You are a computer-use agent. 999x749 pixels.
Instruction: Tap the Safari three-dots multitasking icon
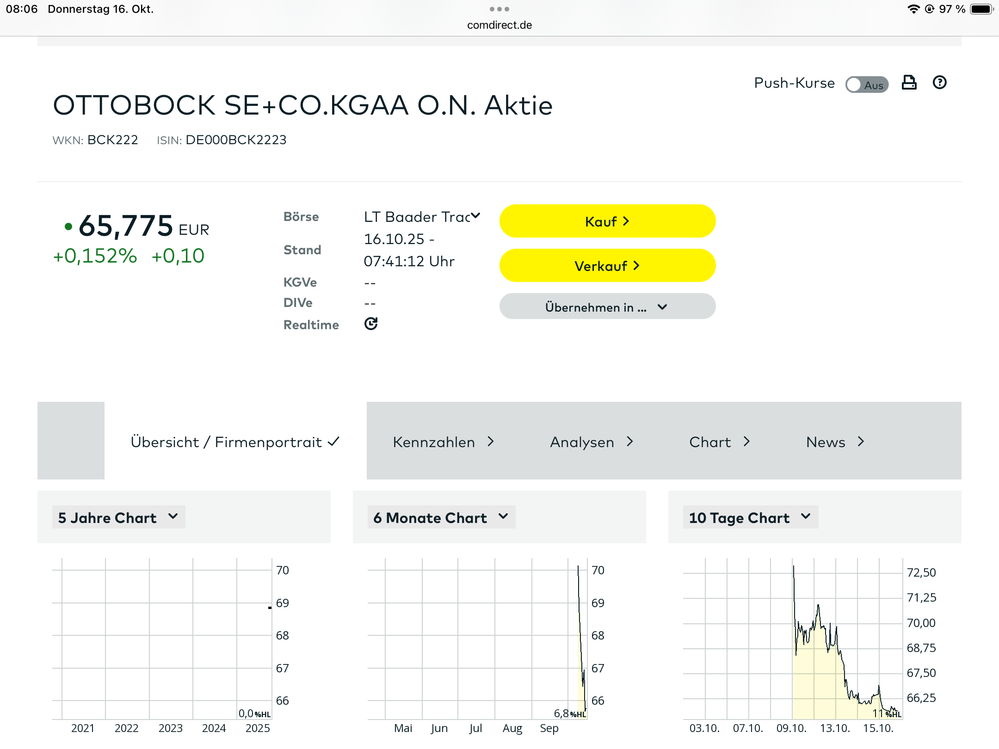(x=499, y=9)
